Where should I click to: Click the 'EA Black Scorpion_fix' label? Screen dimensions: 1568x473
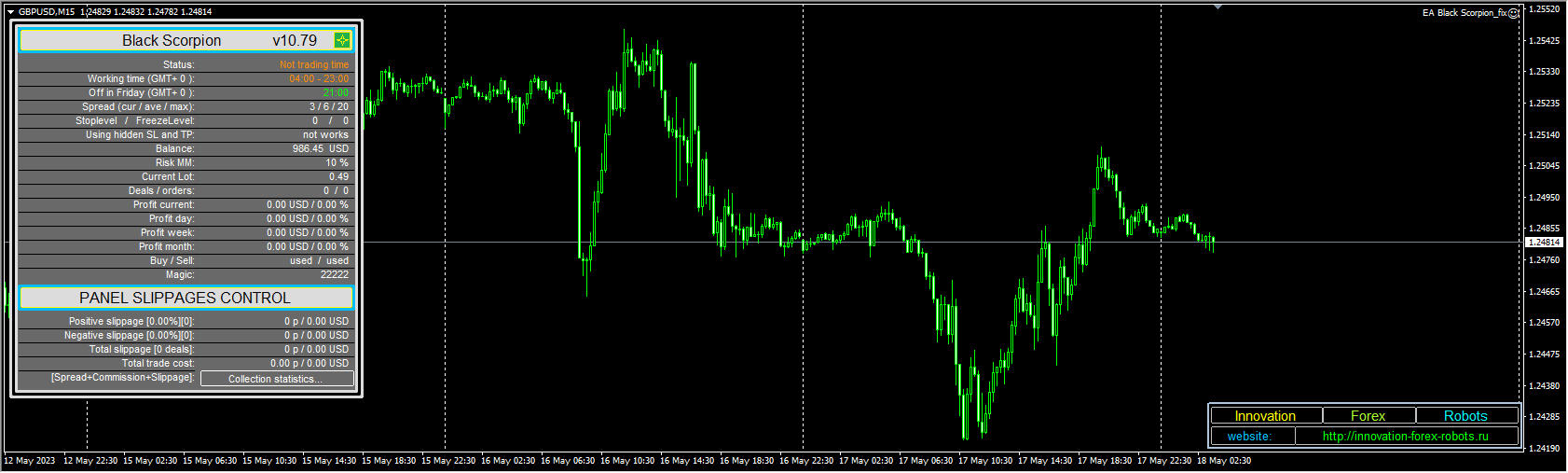(1464, 13)
